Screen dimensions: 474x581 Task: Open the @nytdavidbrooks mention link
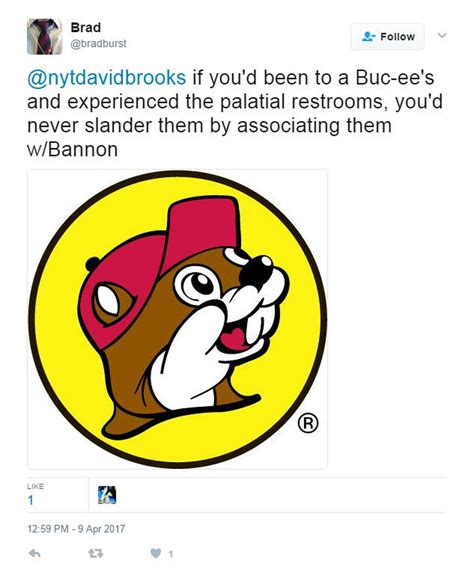tap(106, 78)
